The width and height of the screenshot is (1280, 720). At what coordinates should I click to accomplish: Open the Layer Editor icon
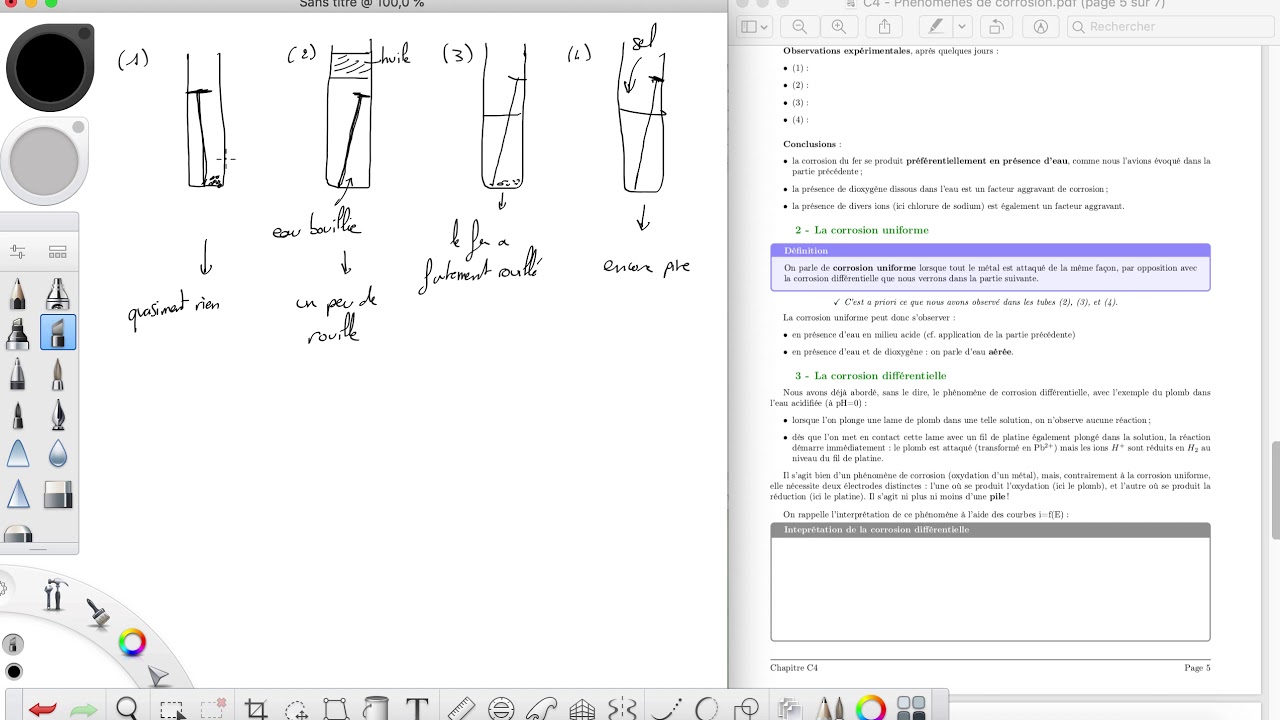[790, 709]
